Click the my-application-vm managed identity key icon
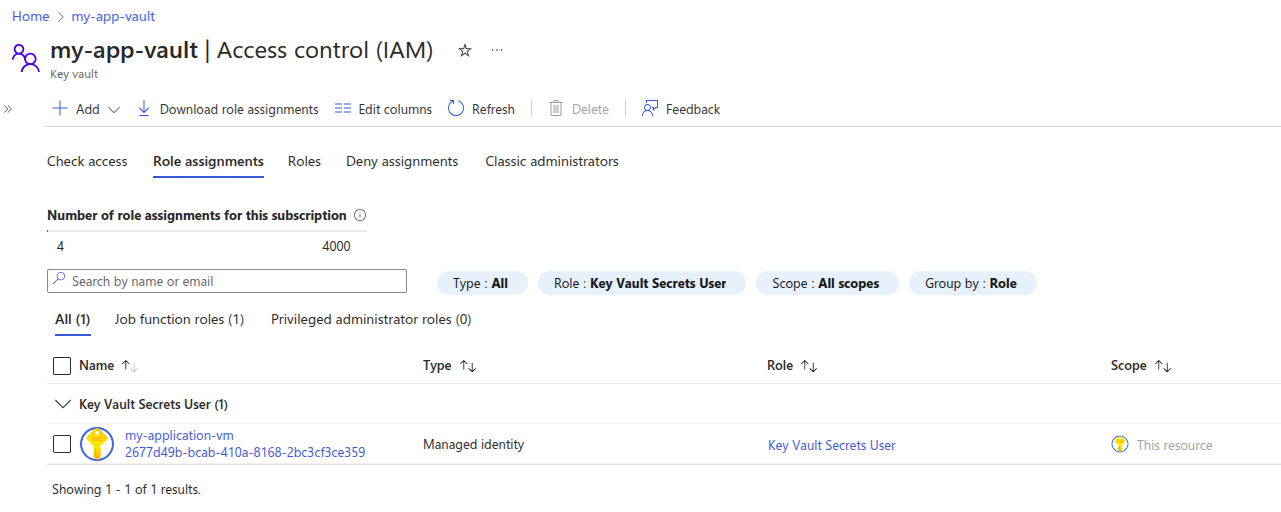Image resolution: width=1281 pixels, height=512 pixels. tap(97, 444)
